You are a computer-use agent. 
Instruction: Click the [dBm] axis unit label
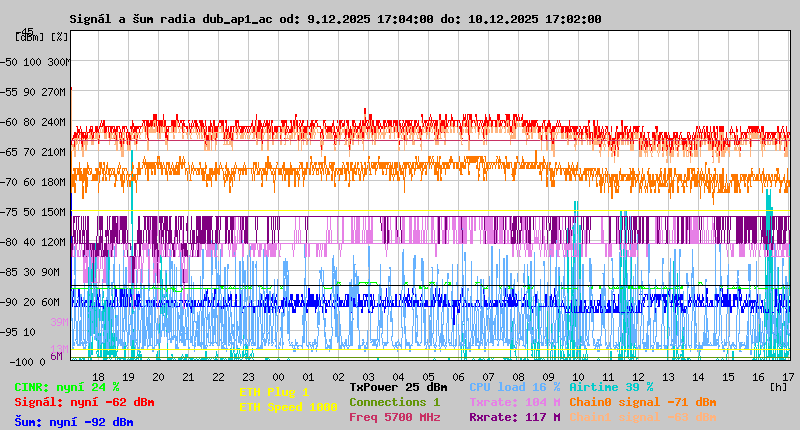tap(28, 36)
